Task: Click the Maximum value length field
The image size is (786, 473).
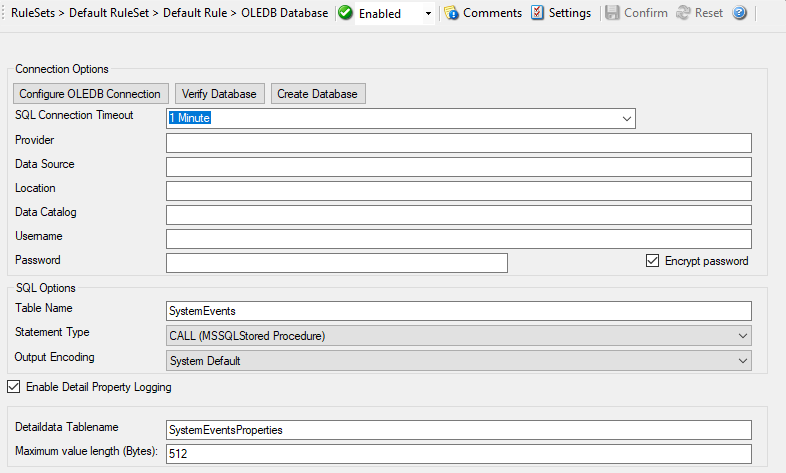Action: tap(458, 454)
